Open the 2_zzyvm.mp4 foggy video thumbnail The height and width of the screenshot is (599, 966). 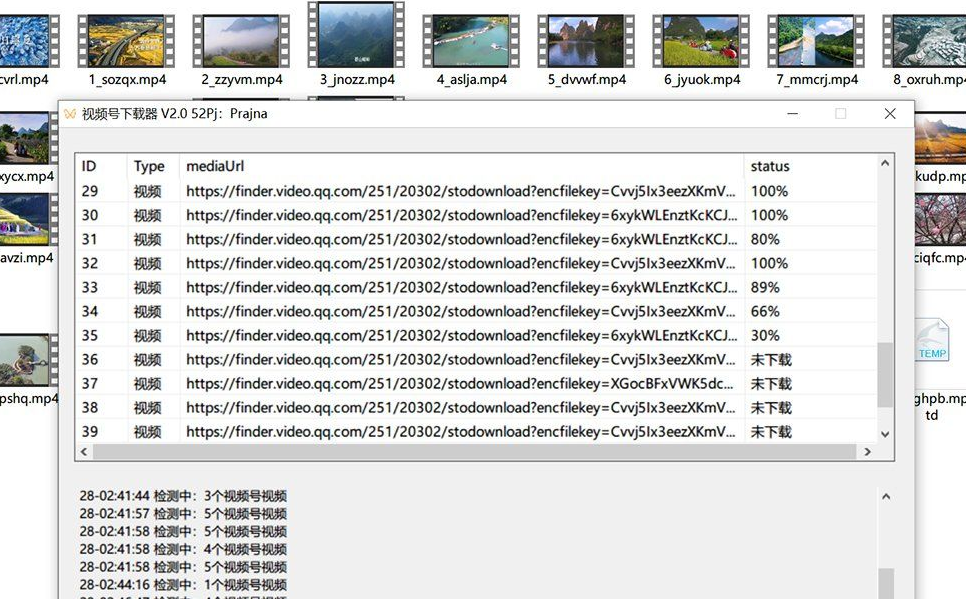241,37
